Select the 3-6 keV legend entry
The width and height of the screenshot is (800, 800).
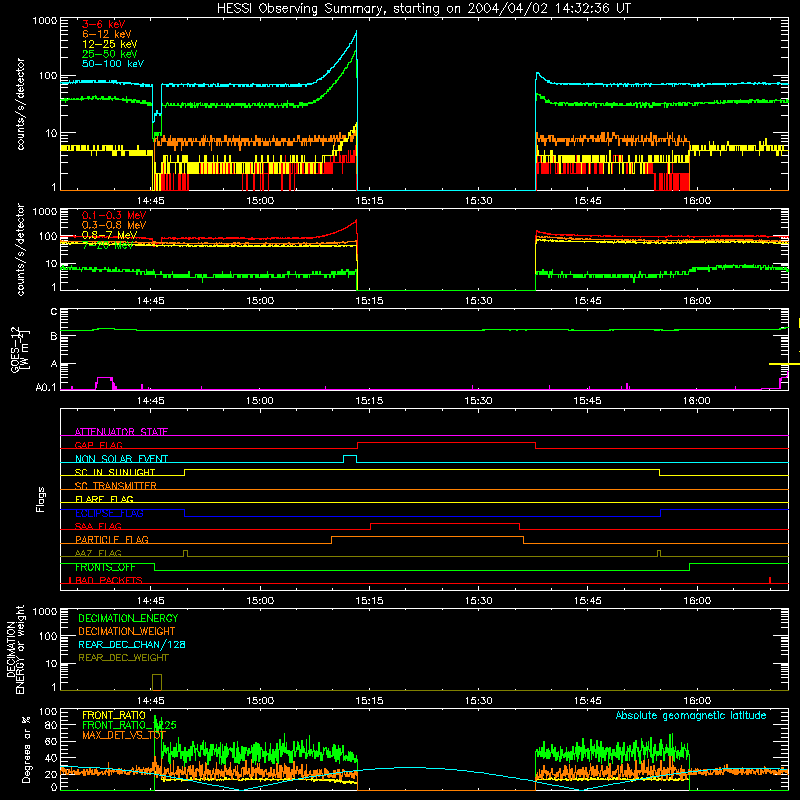tap(103, 24)
